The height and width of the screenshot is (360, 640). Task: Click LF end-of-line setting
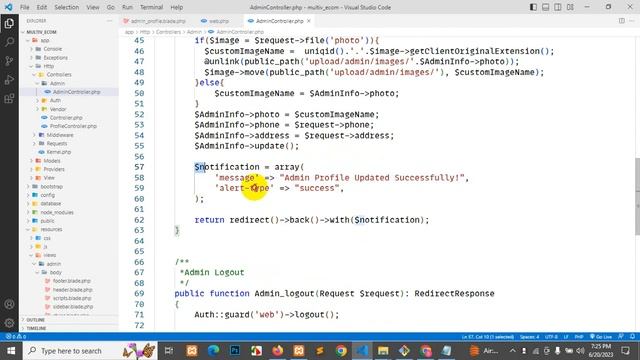566,337
